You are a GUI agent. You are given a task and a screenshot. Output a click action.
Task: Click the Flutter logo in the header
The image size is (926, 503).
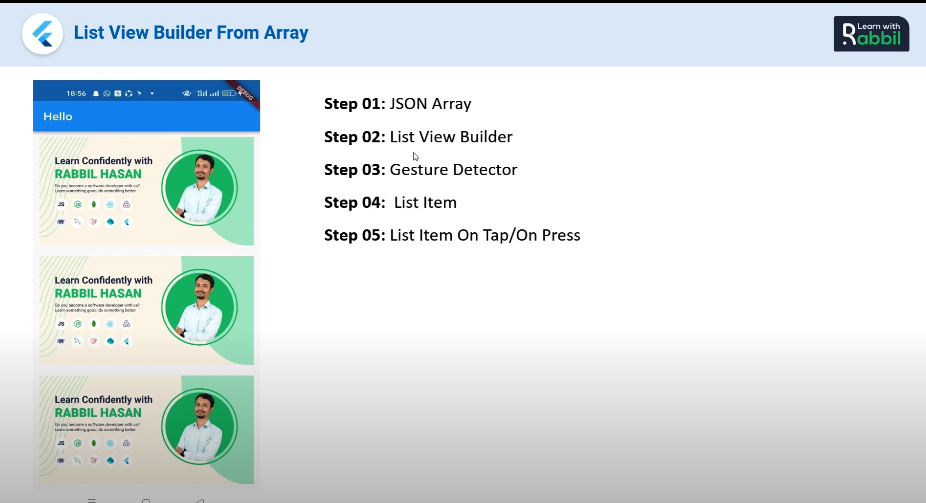click(42, 34)
